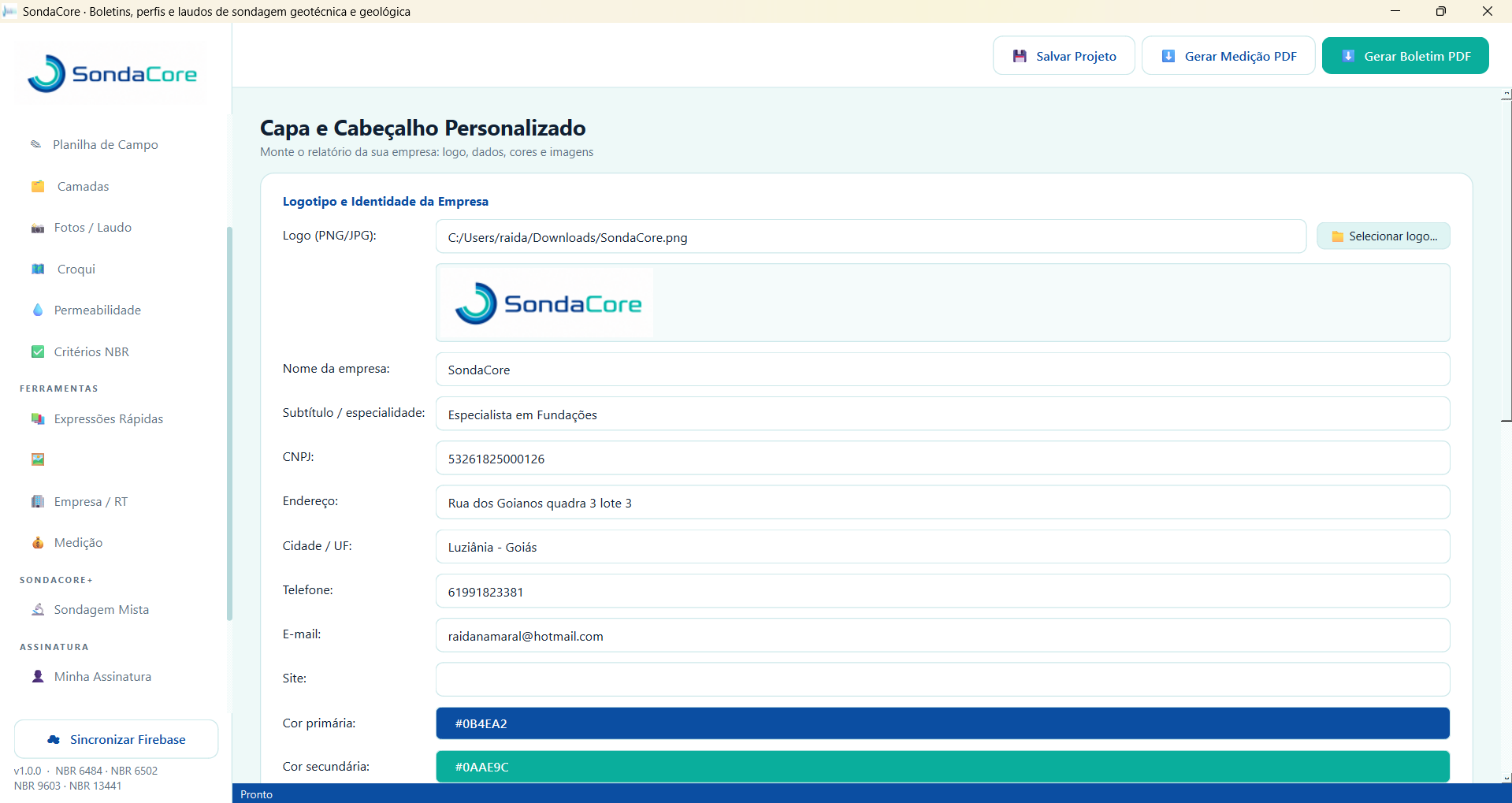The width and height of the screenshot is (1512, 803).
Task: Click the Permeabilidade water drop icon
Action: pyautogui.click(x=38, y=310)
